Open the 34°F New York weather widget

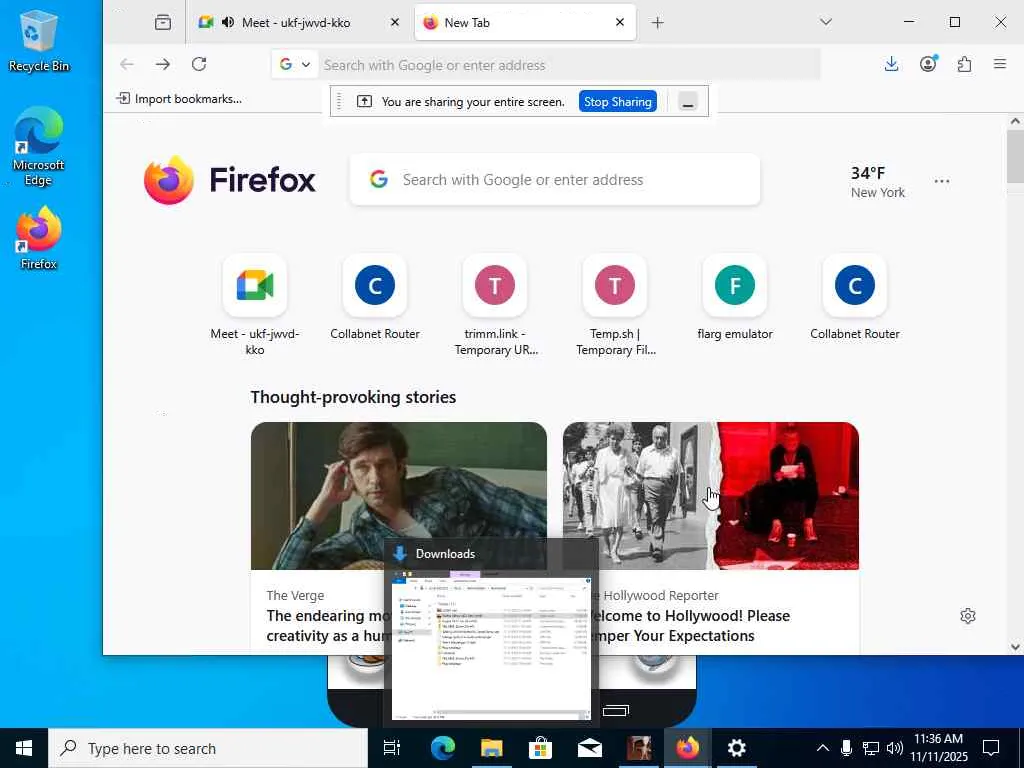[877, 182]
